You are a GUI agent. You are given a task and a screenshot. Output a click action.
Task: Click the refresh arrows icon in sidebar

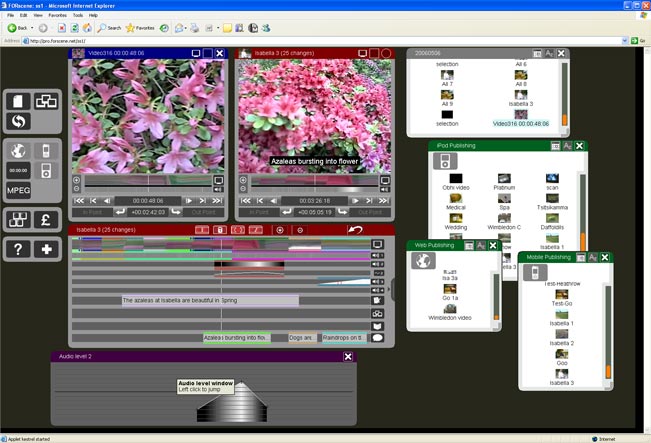19,121
